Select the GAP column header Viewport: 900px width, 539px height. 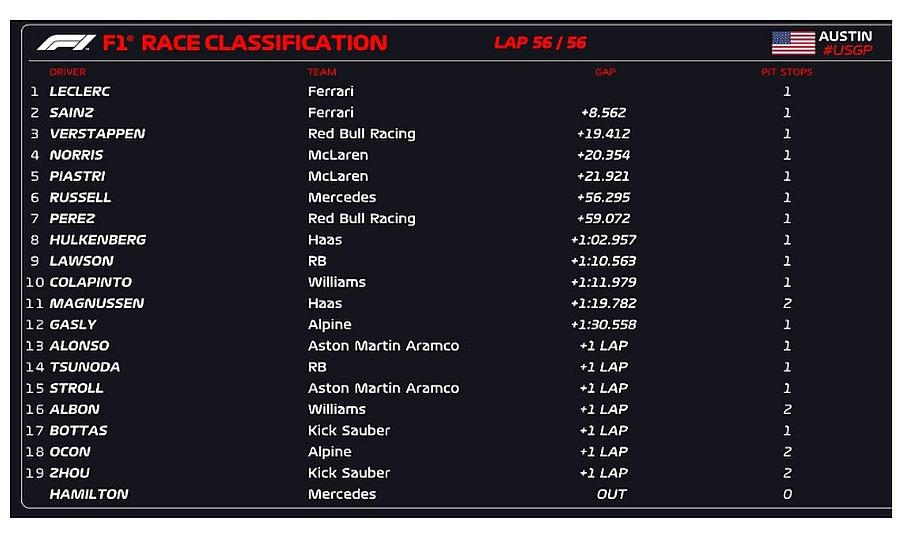[605, 72]
